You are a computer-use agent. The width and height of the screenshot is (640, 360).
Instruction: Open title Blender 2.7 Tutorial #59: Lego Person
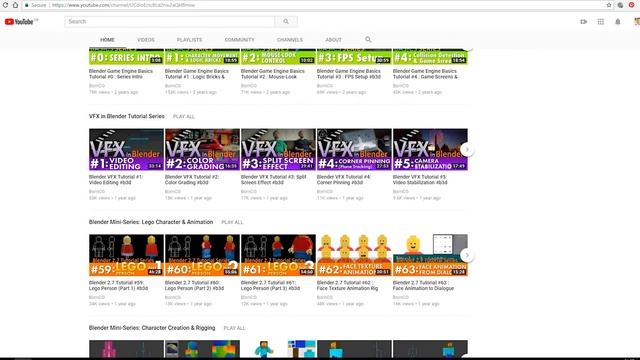118,285
